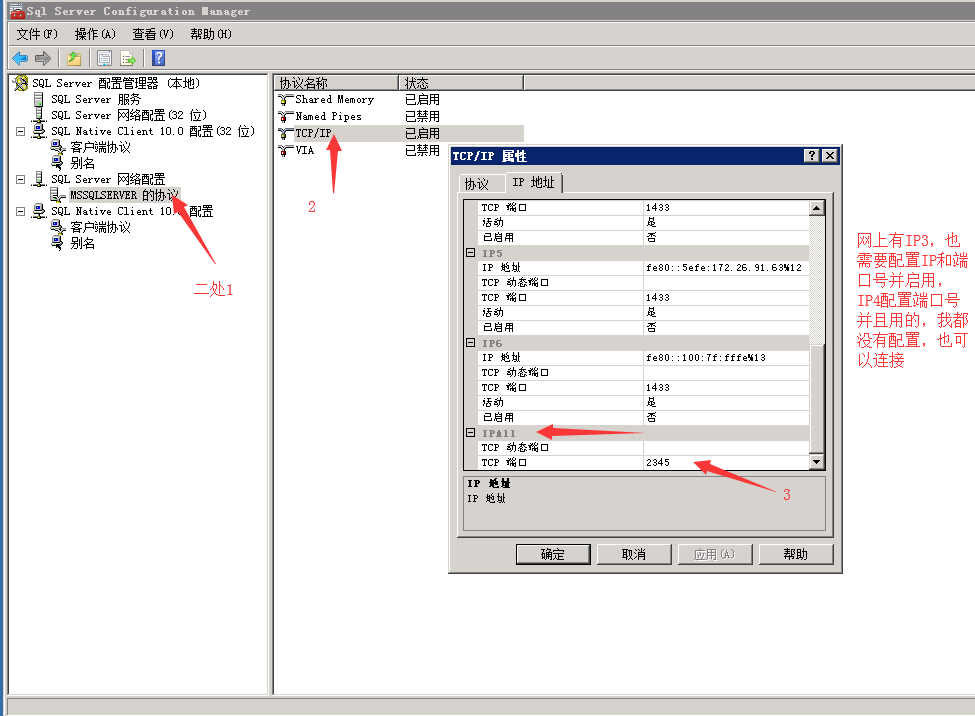Click the icon of SQL Native Client 10.0 配置 (32 位)
The width and height of the screenshot is (975, 716).
point(39,131)
